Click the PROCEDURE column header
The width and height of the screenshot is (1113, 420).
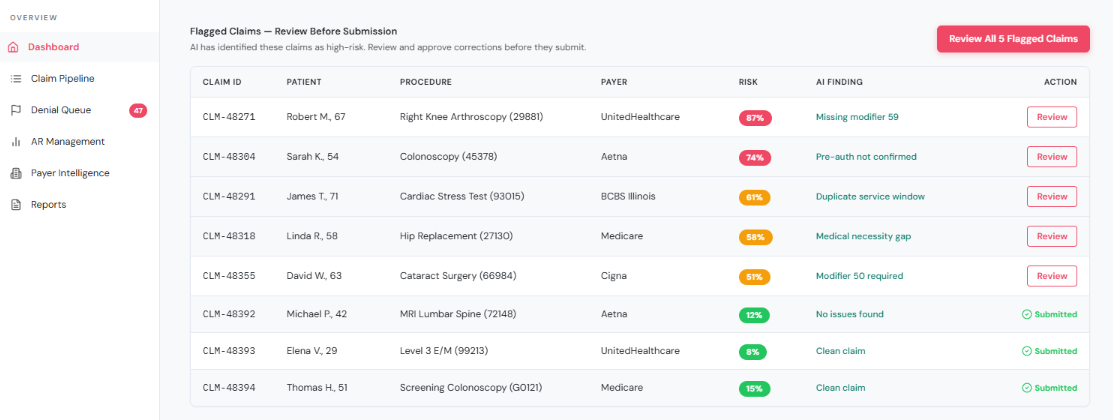[x=426, y=82]
